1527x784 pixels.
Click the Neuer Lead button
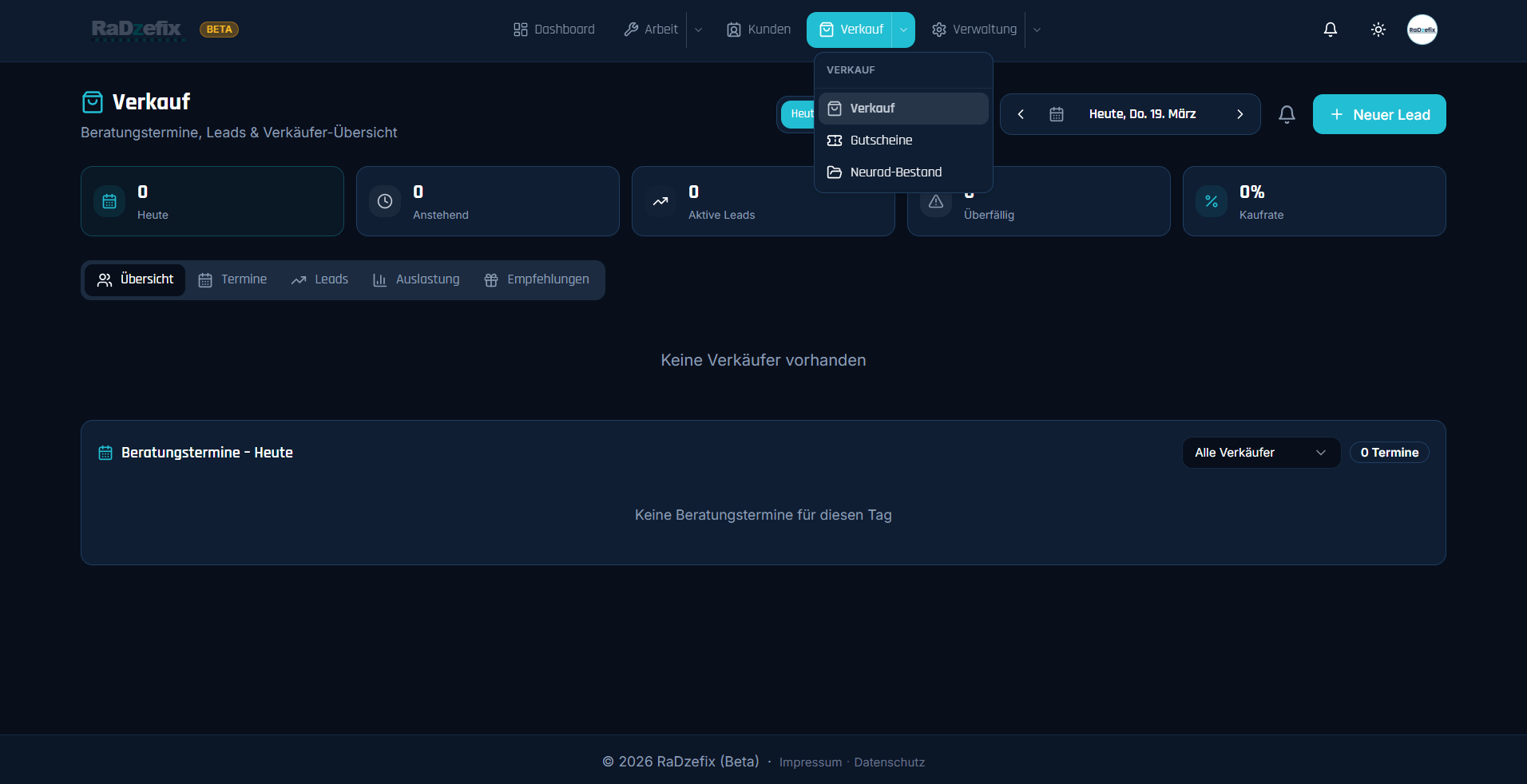click(1378, 114)
